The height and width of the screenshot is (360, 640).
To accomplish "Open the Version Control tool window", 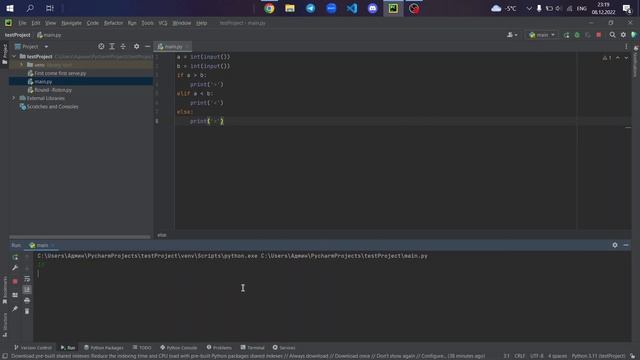I will (33, 348).
